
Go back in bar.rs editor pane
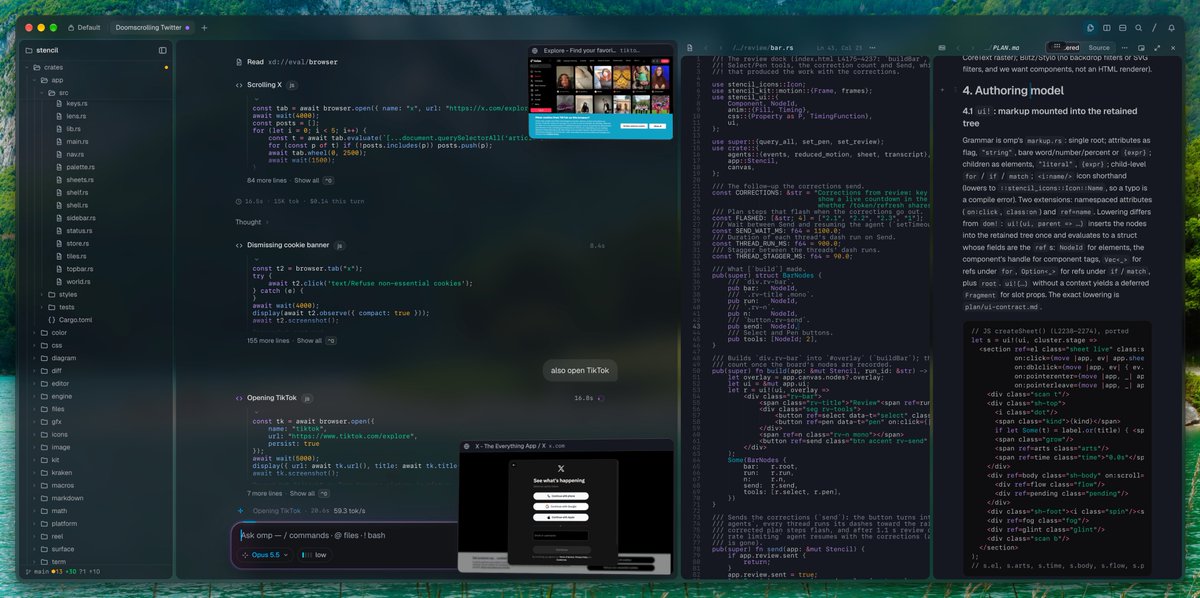point(707,48)
